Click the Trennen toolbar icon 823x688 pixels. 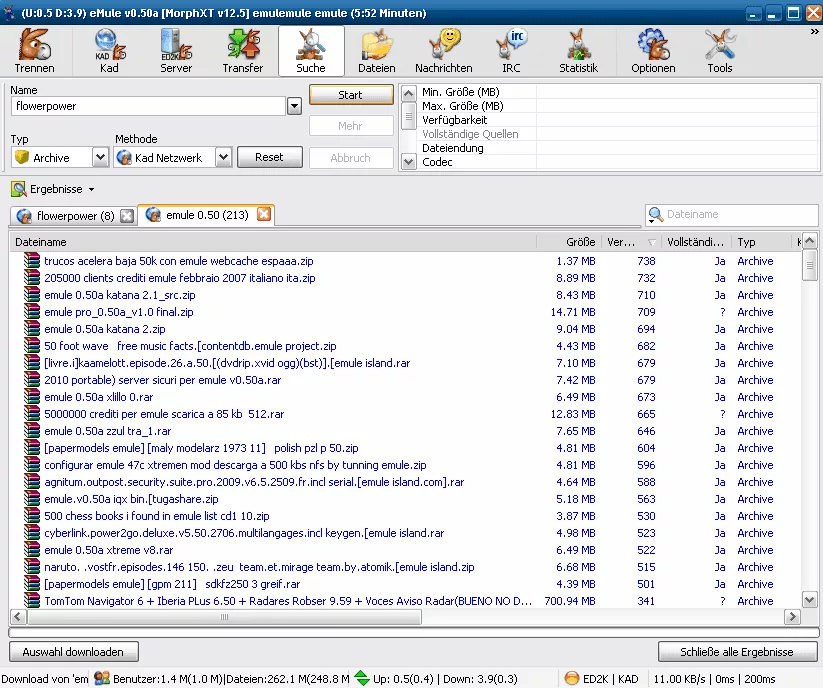(x=35, y=51)
